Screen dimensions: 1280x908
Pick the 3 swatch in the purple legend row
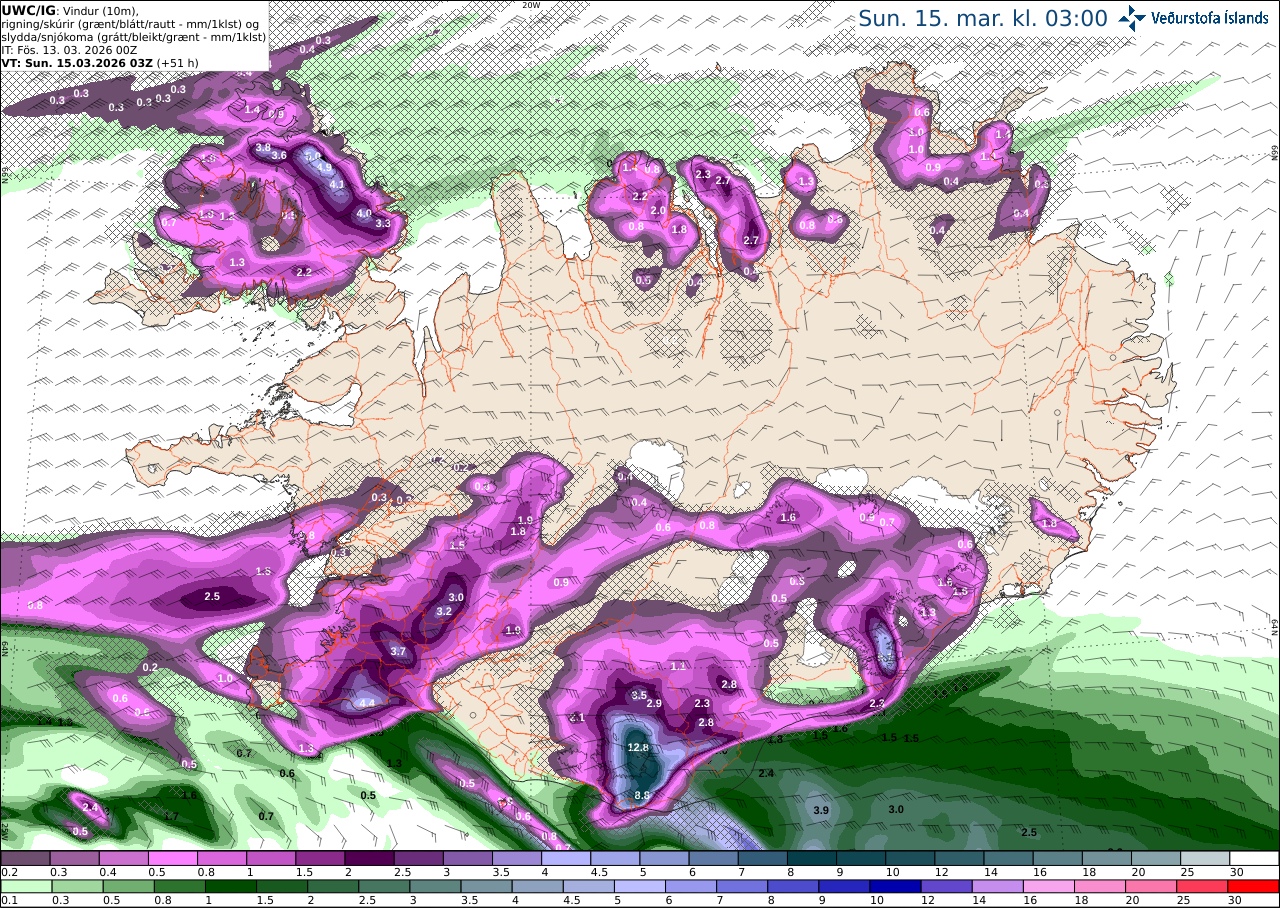pos(467,858)
